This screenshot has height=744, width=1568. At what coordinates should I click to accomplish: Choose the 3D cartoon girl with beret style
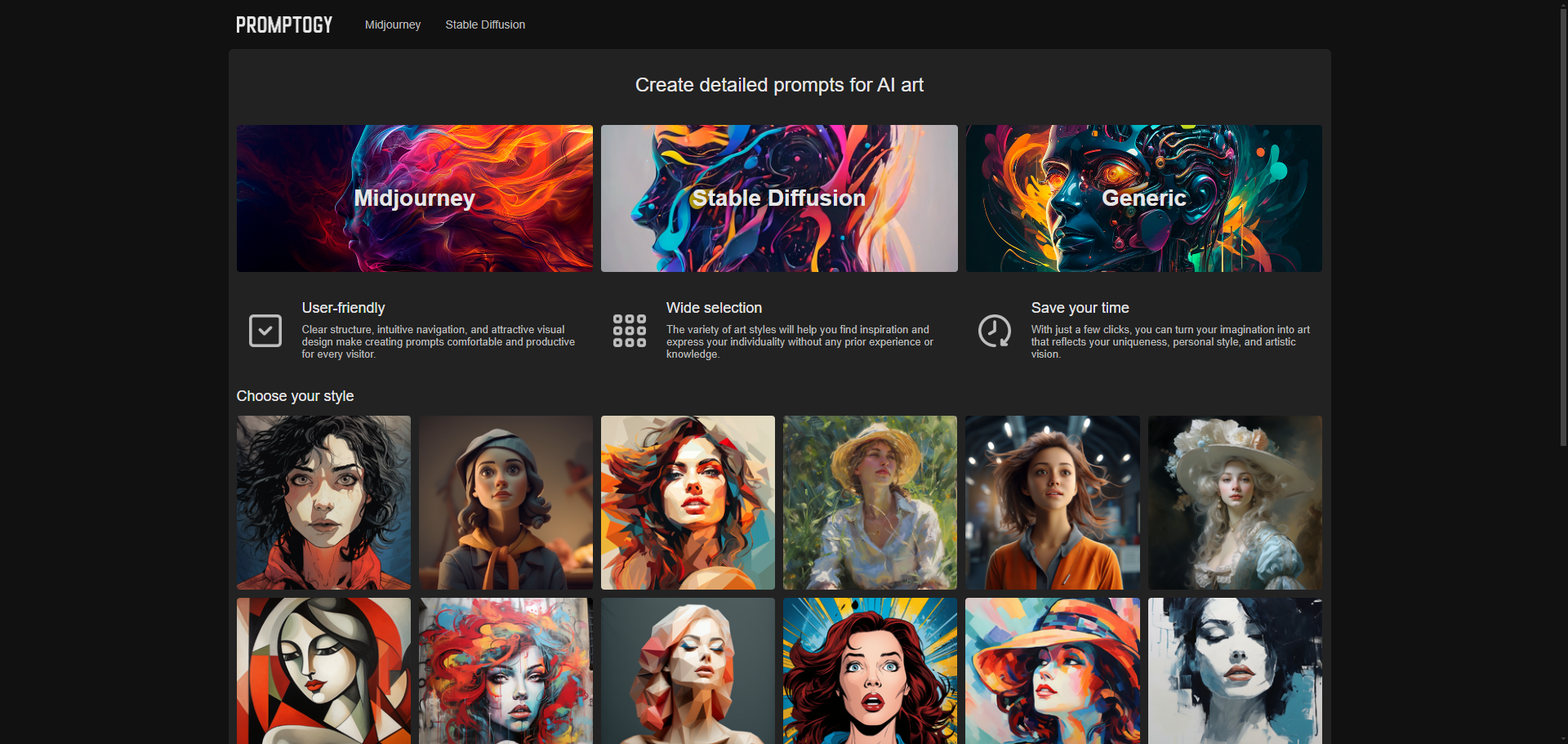(506, 502)
